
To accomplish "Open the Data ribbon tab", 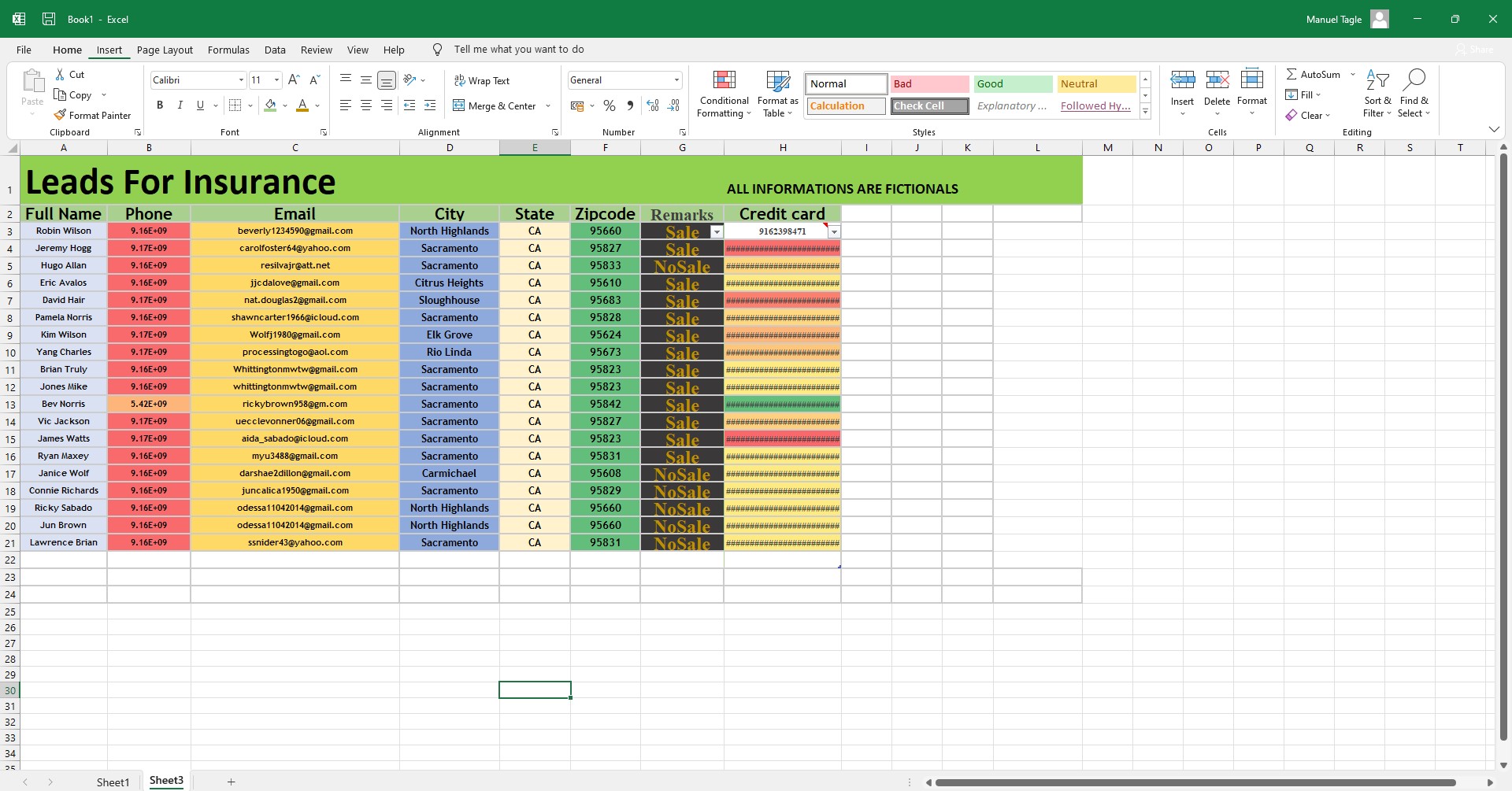I will (x=275, y=50).
